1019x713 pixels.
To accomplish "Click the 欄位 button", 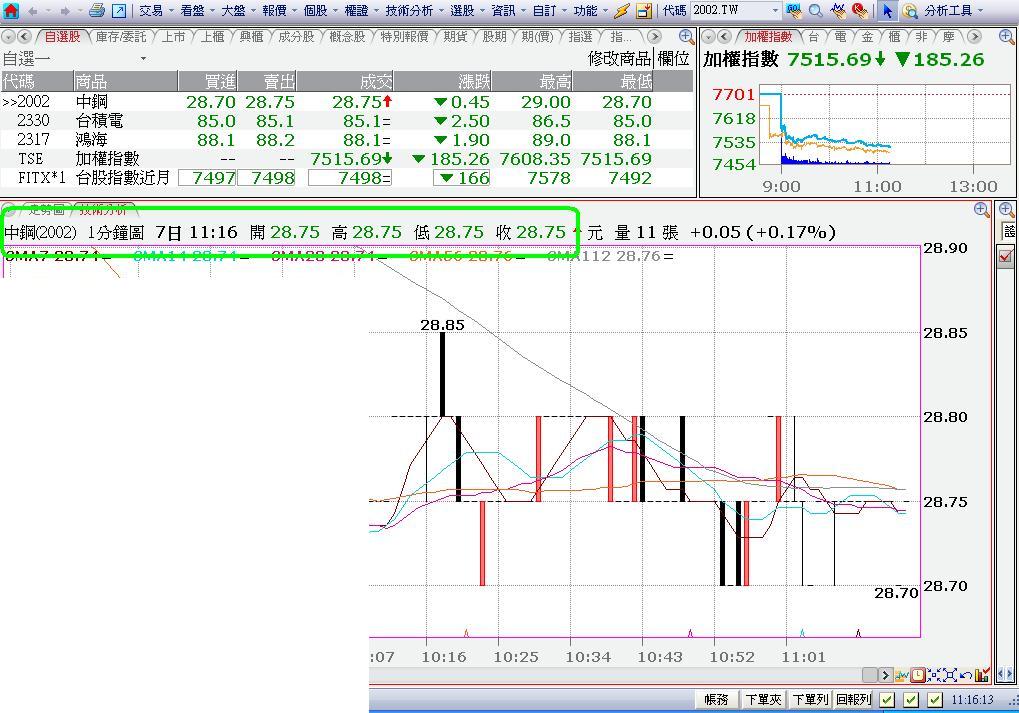I will tap(673, 58).
